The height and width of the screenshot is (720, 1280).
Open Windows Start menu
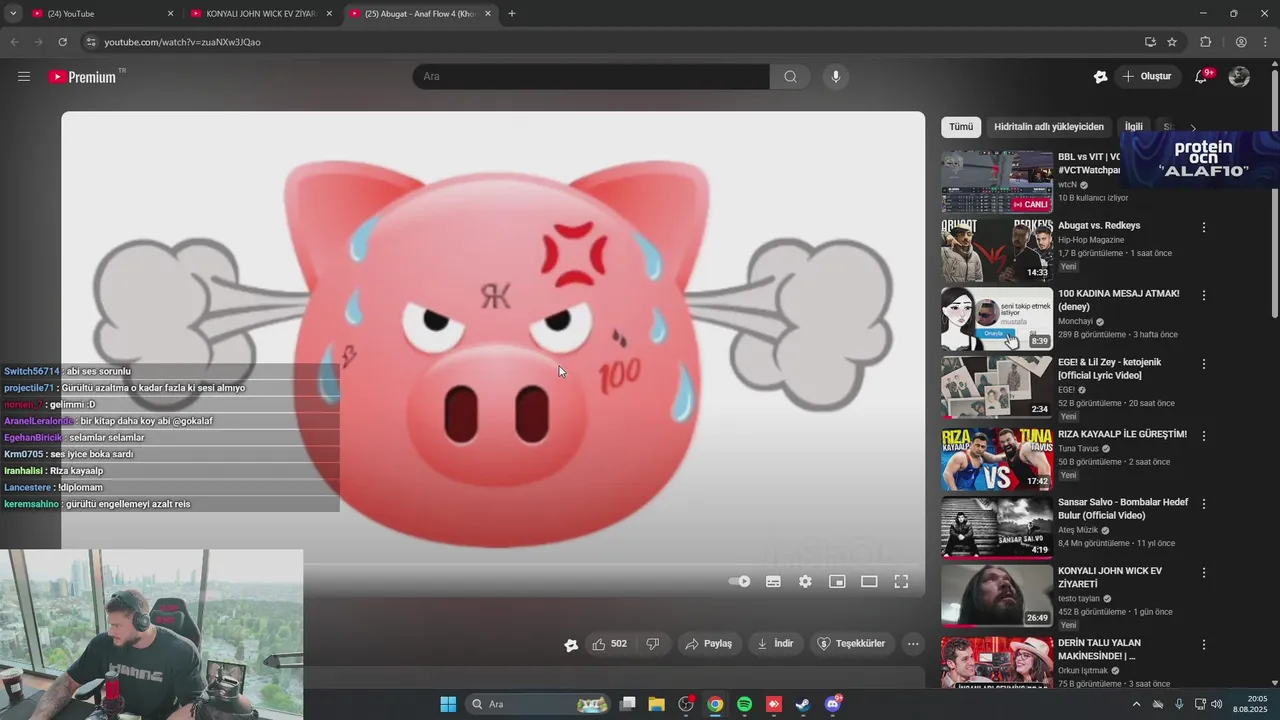coord(448,704)
